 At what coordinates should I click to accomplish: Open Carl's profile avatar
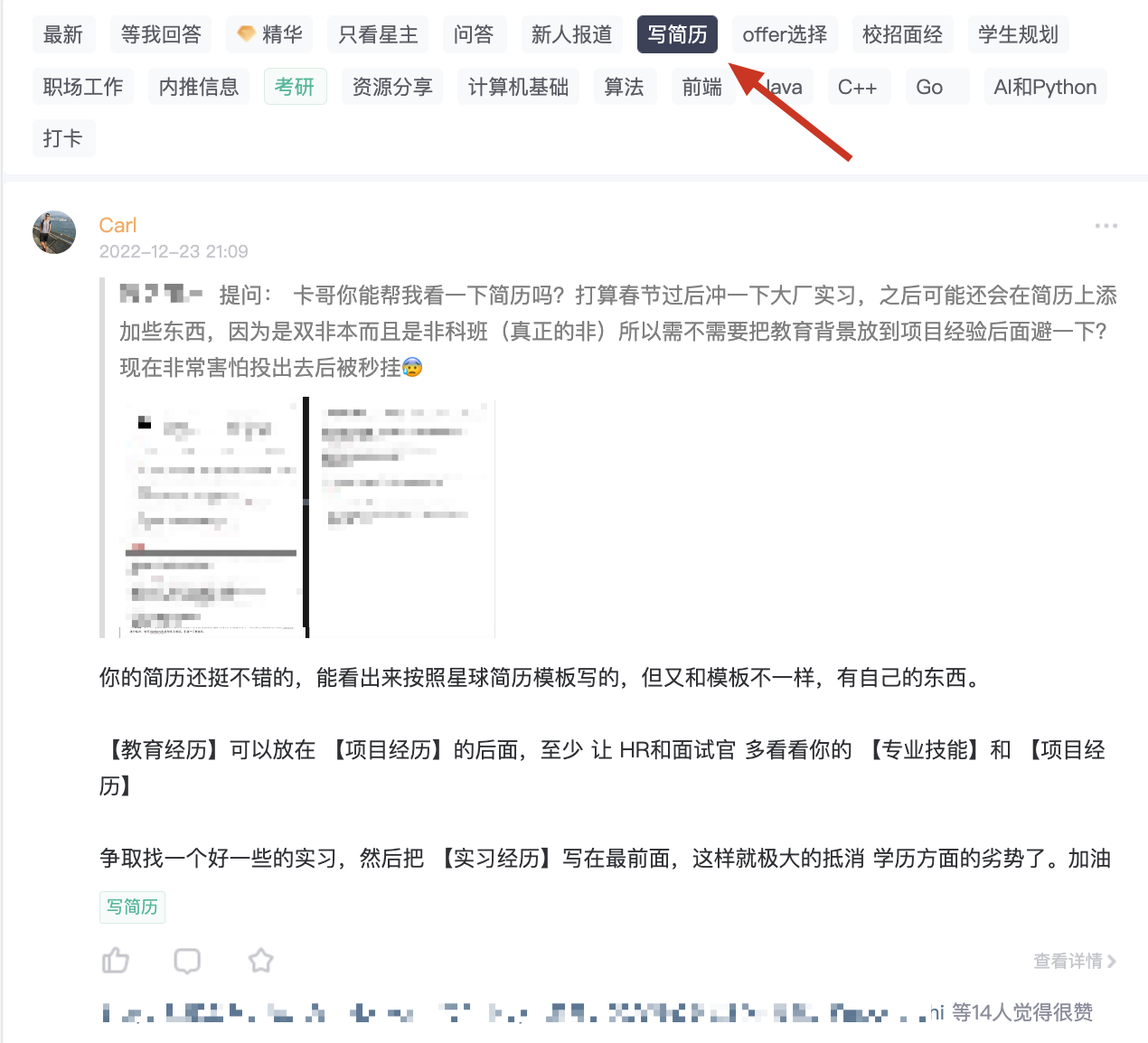point(54,232)
